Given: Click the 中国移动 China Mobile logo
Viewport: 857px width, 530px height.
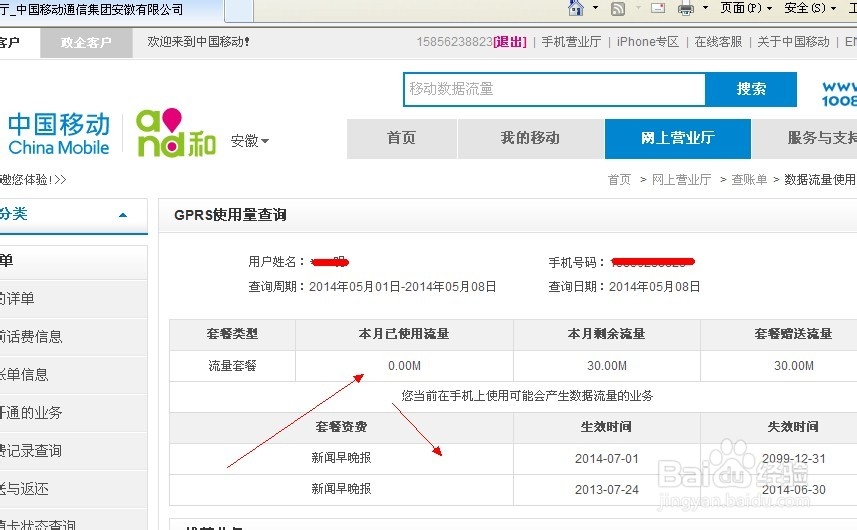Looking at the screenshot, I should [58, 134].
